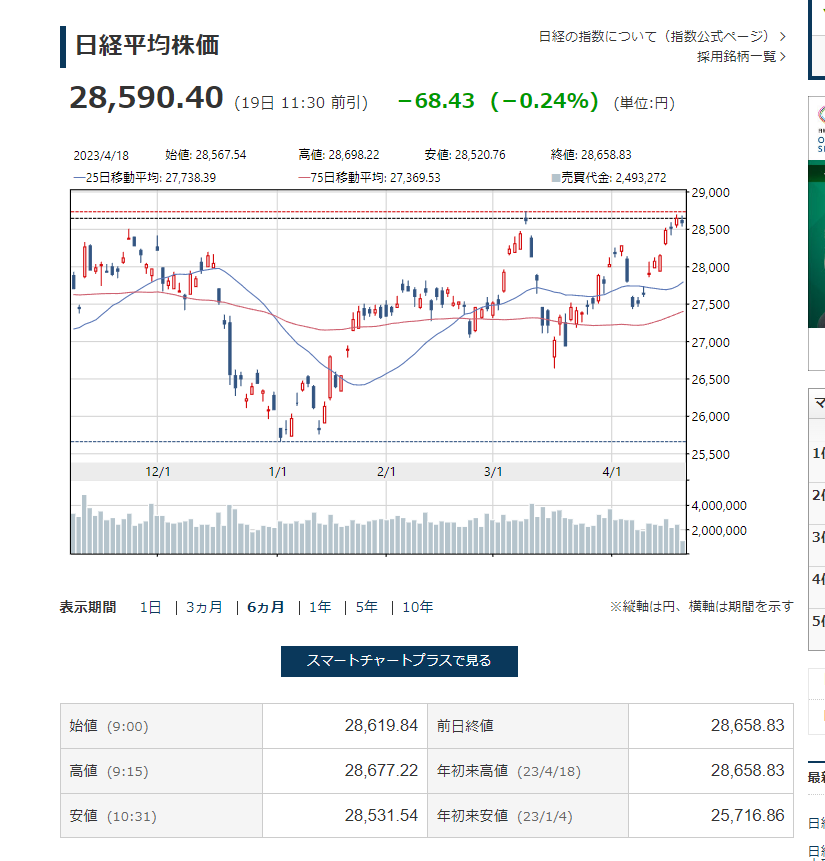
Task: Click the 3/1 date on the chart axis
Action: click(493, 472)
